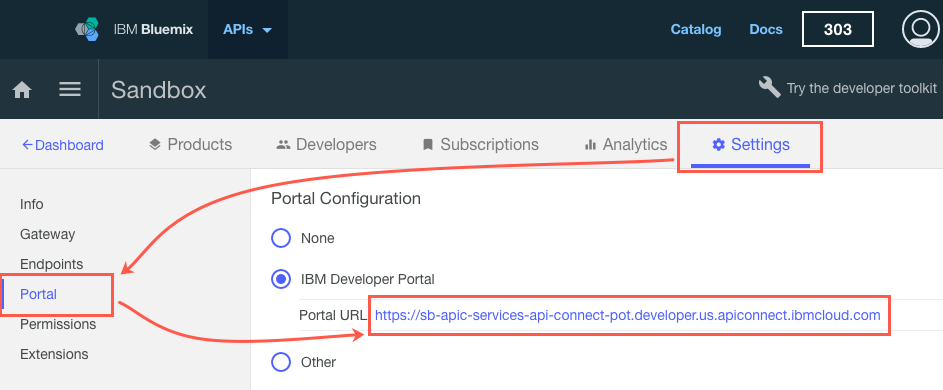Open the Docs link
The height and width of the screenshot is (390, 943).
point(766,29)
